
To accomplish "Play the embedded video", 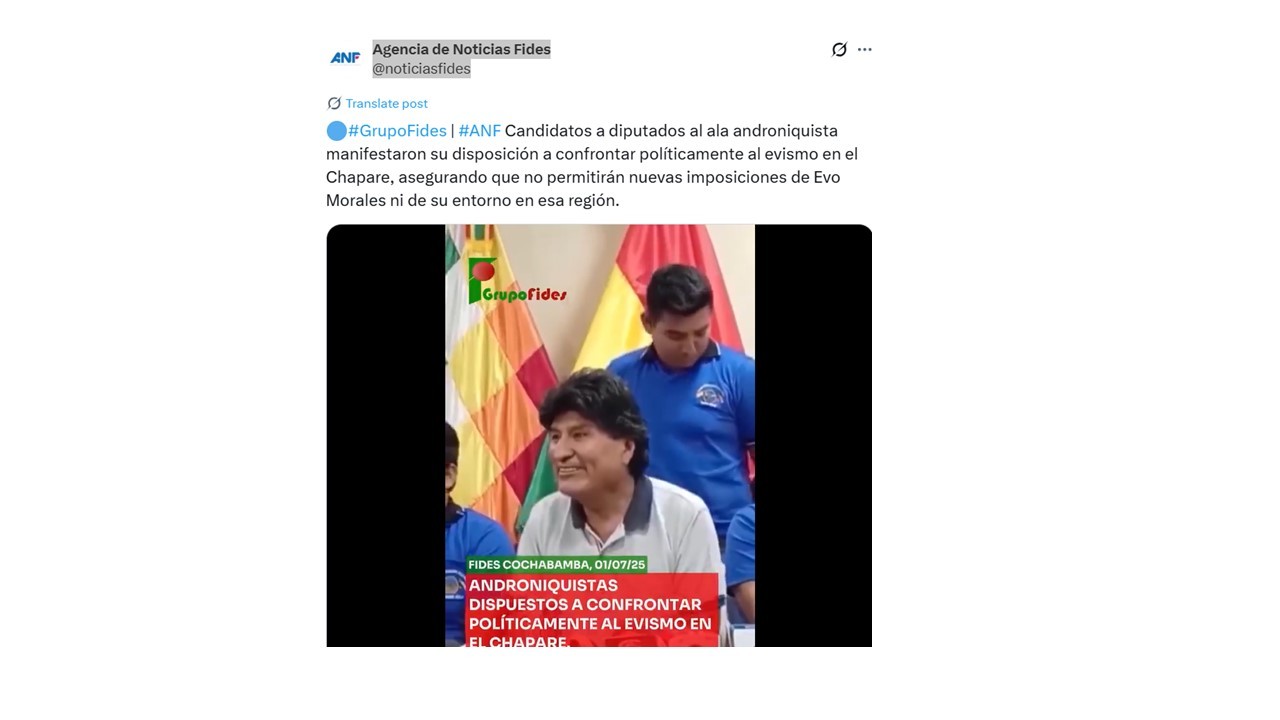I will point(599,435).
